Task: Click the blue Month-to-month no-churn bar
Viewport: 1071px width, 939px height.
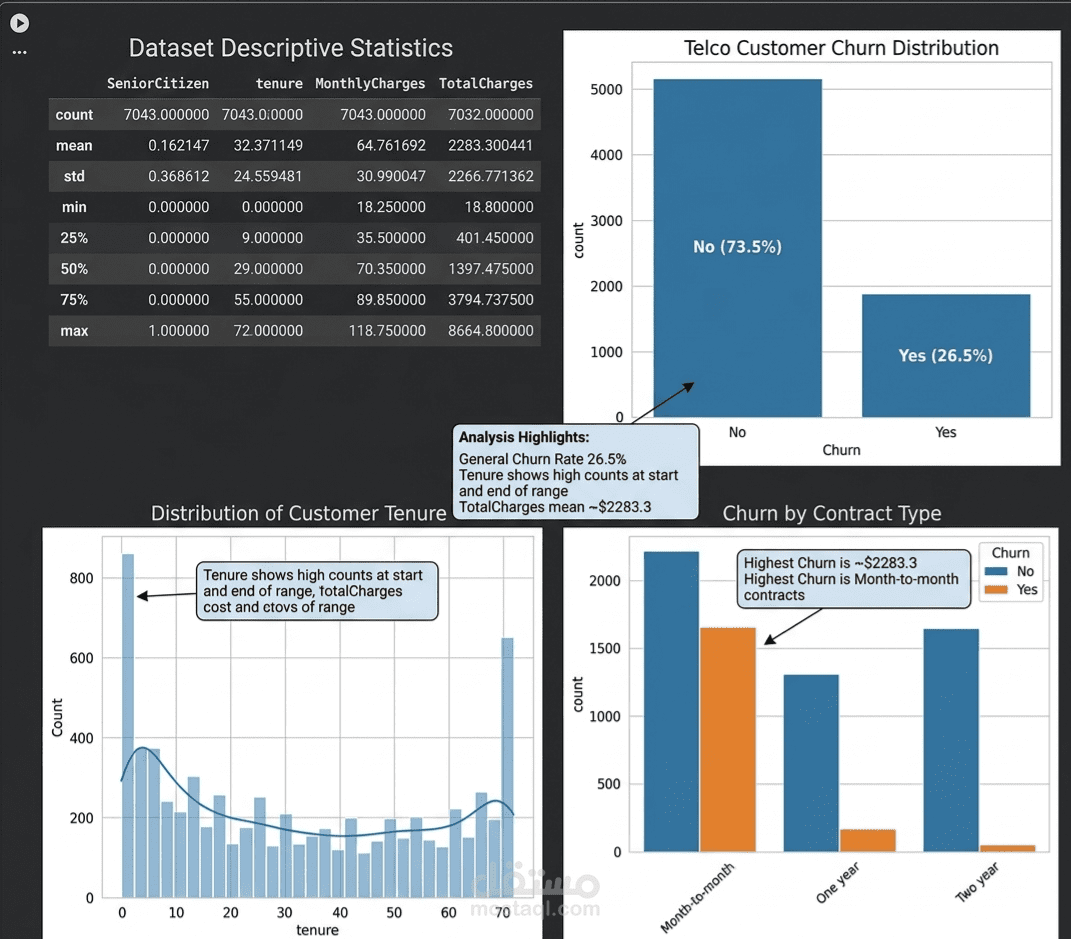Action: click(x=671, y=701)
